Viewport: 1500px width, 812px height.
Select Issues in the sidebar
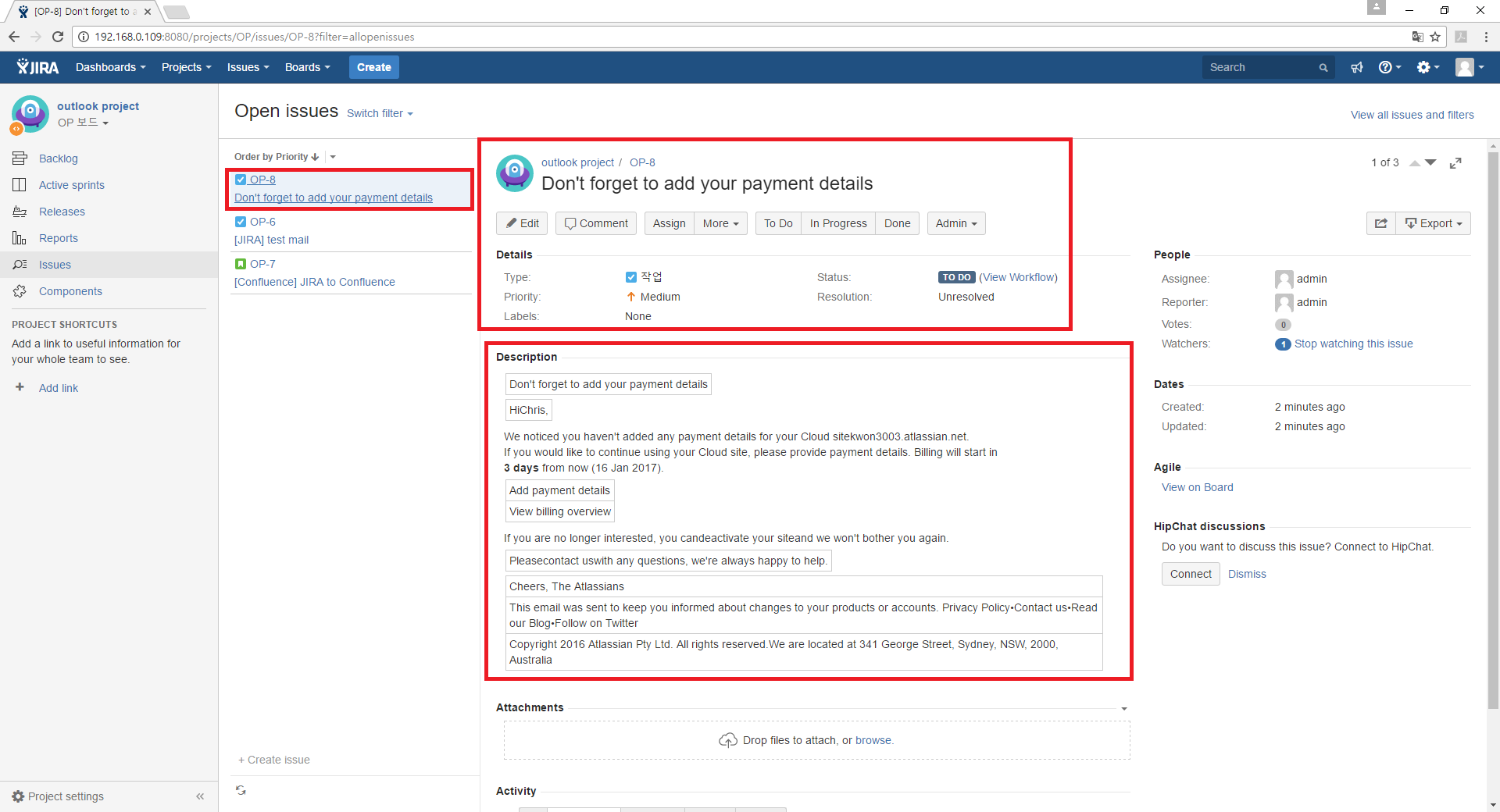pos(55,265)
